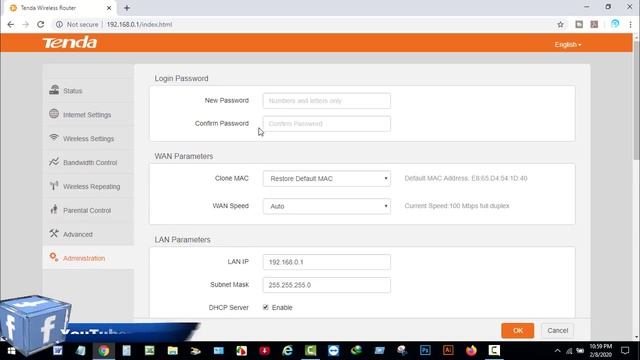Open the Windows notification center

[x=625, y=351]
